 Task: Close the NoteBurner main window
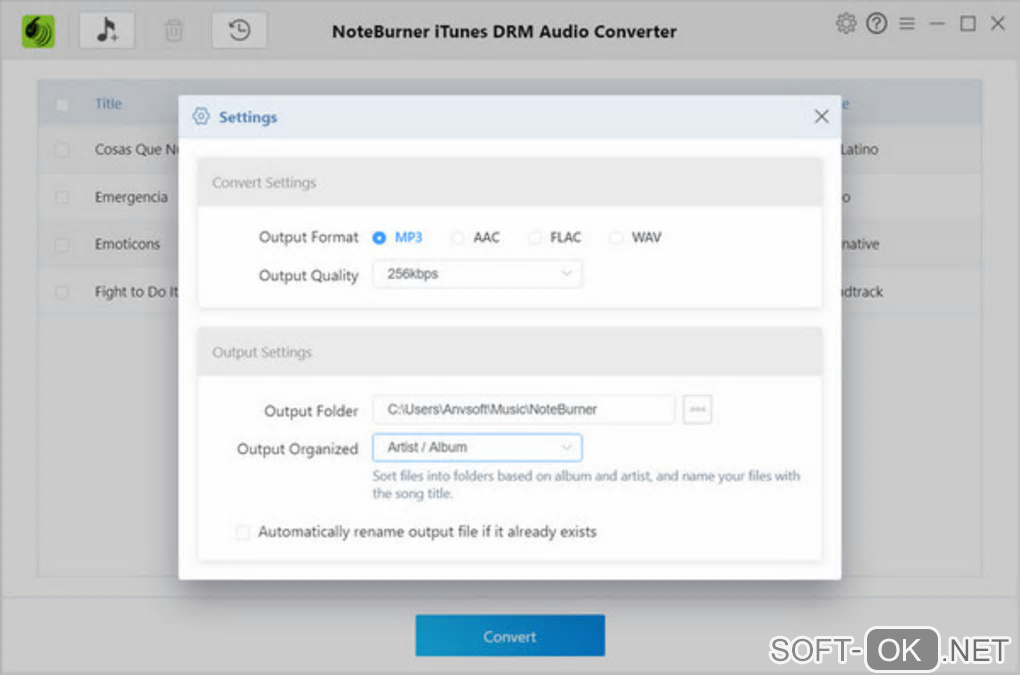pos(998,24)
